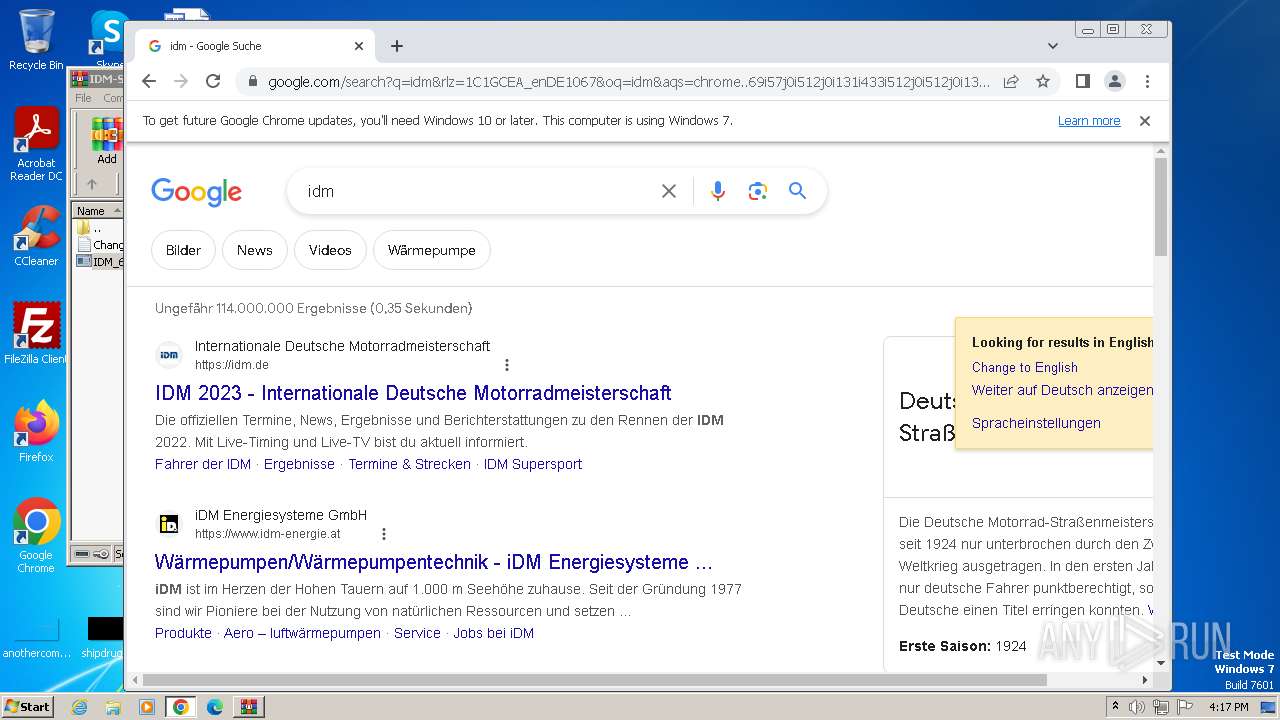This screenshot has width=1280, height=720.
Task: Click the 4:17 PM system clock
Action: [x=1228, y=707]
